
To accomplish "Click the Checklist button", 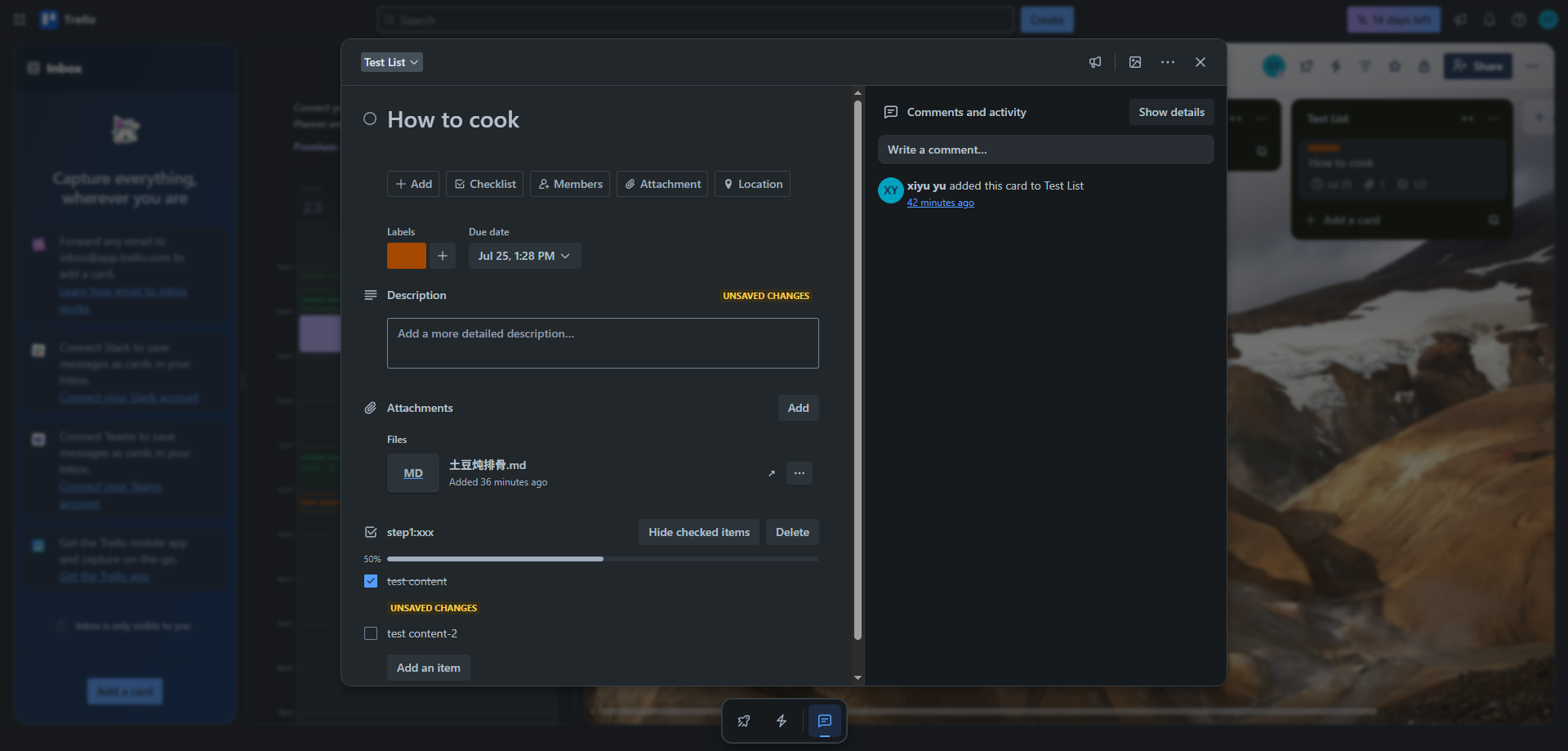I will pos(485,184).
